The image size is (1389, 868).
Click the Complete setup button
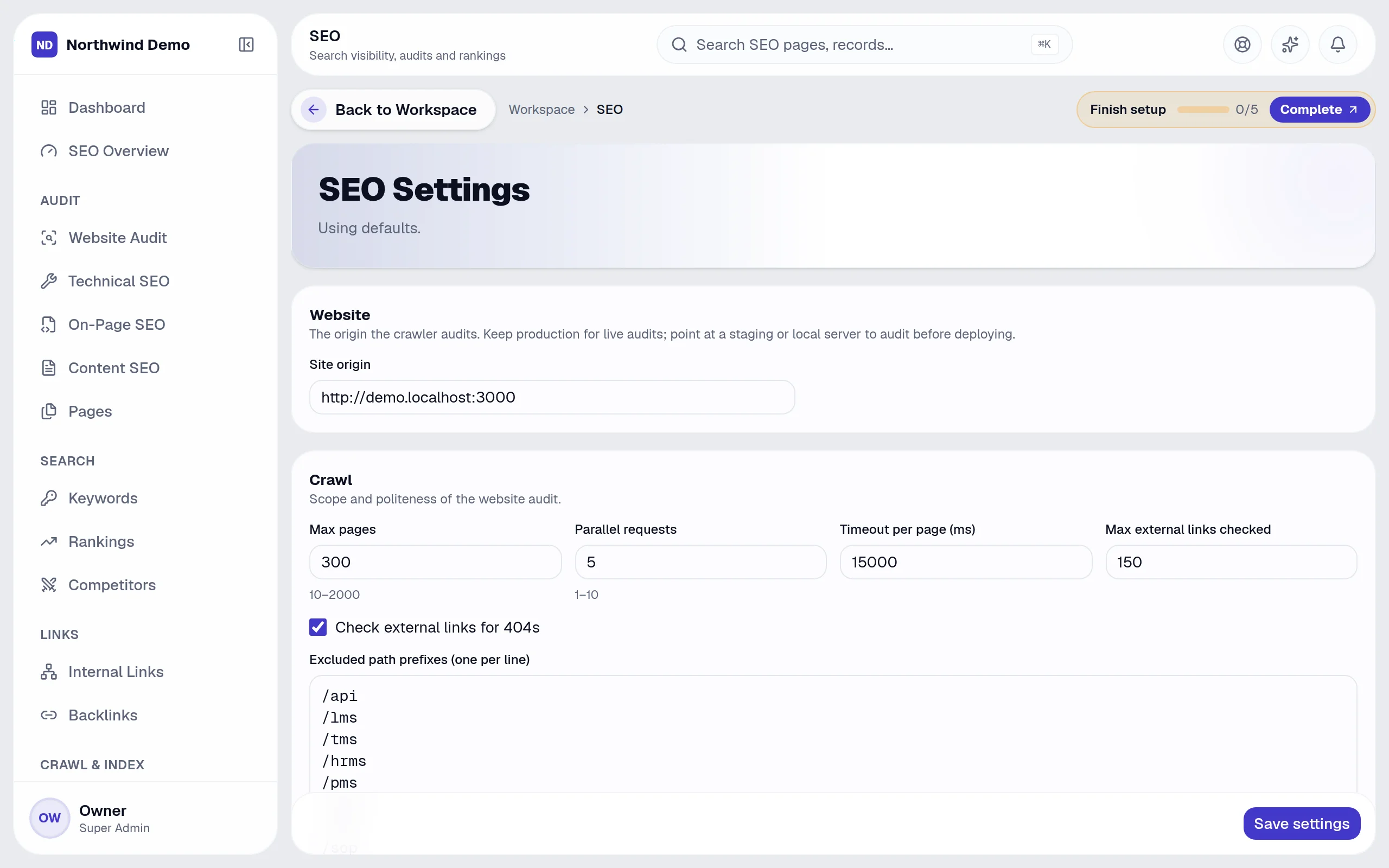pyautogui.click(x=1319, y=109)
